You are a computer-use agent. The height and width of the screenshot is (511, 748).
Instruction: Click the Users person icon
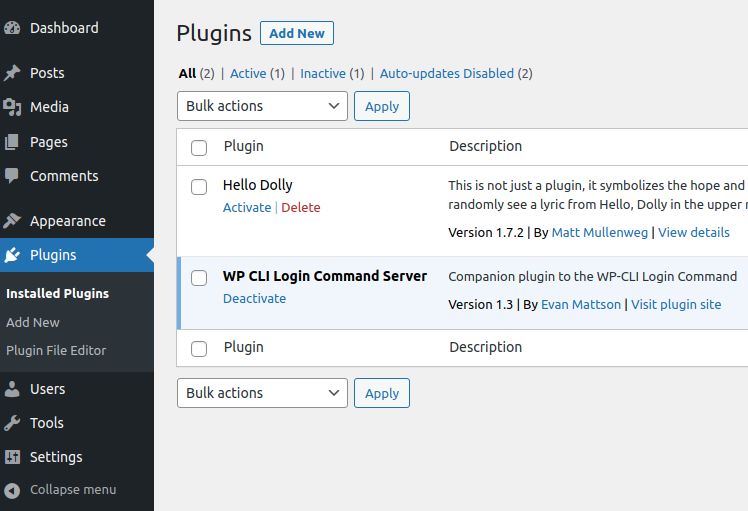point(12,389)
